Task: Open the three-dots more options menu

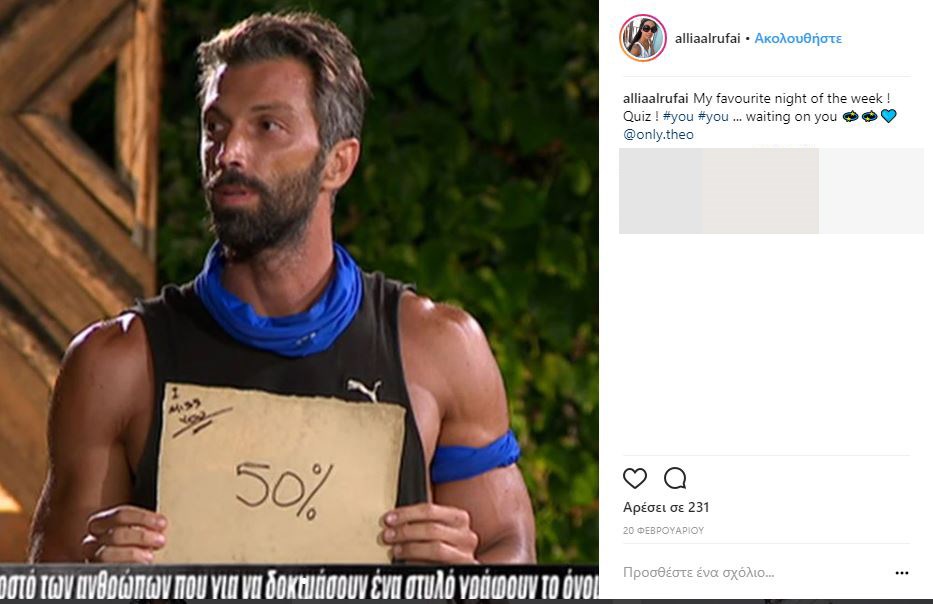Action: click(901, 572)
